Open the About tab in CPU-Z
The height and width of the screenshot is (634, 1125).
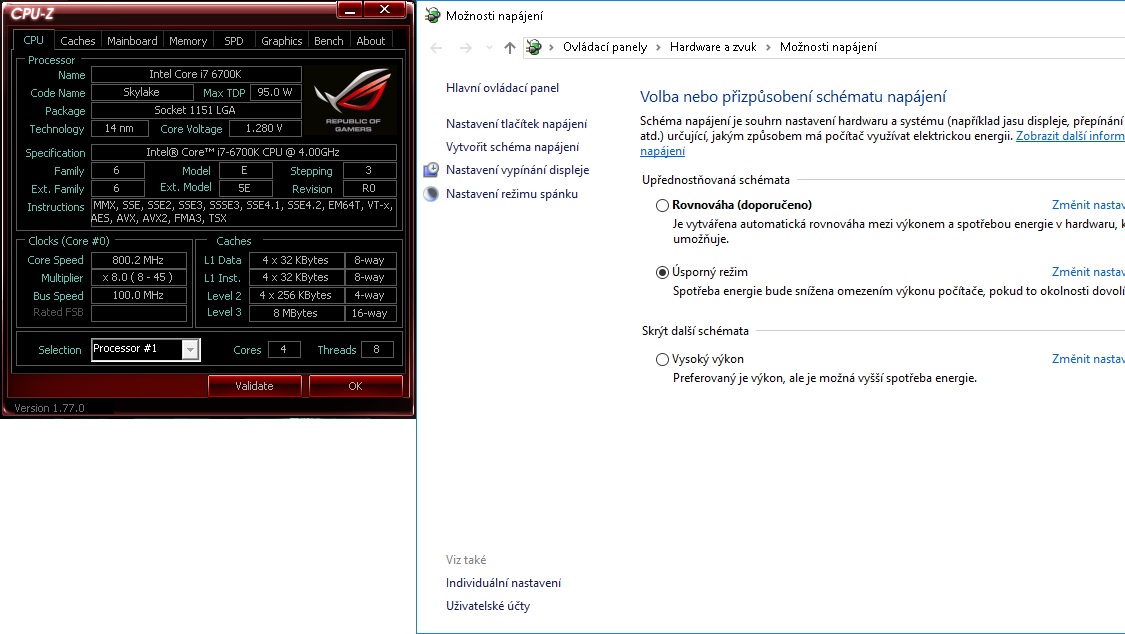(371, 41)
